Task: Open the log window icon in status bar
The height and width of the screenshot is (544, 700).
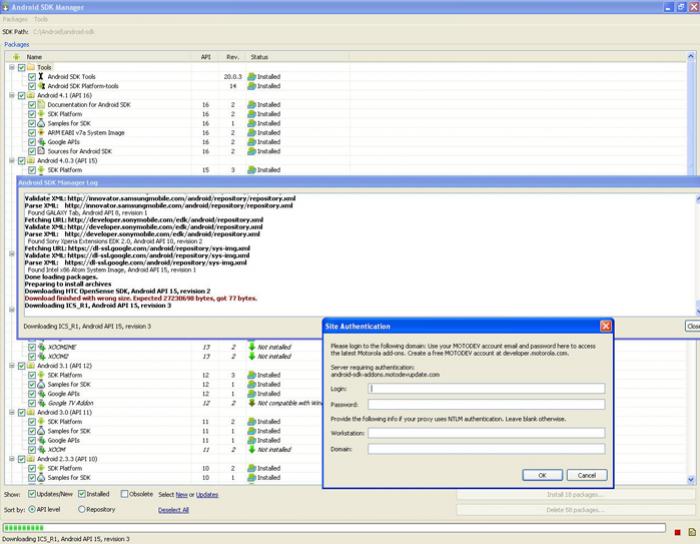Action: coord(692,532)
